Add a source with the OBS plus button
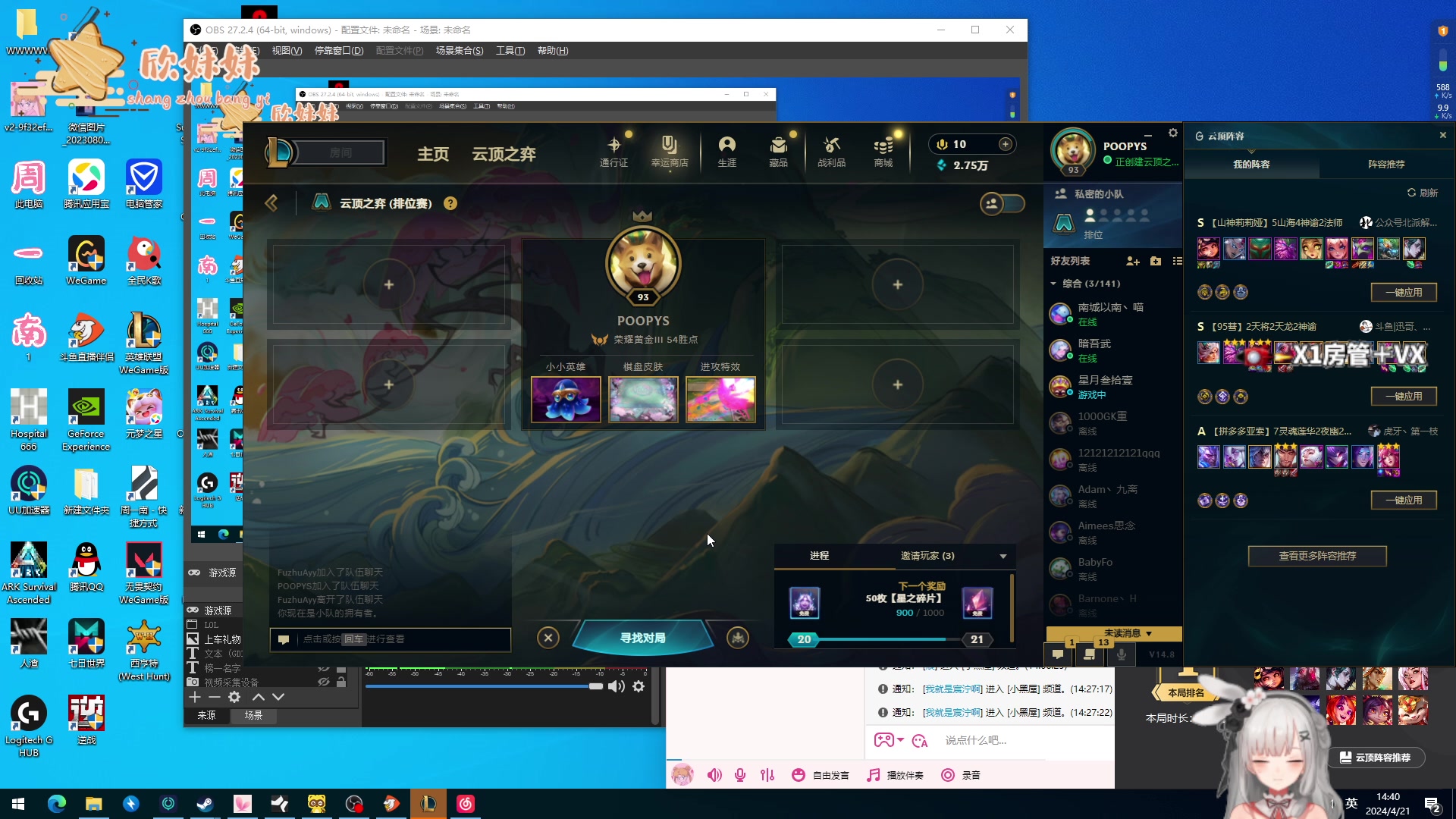 195,697
